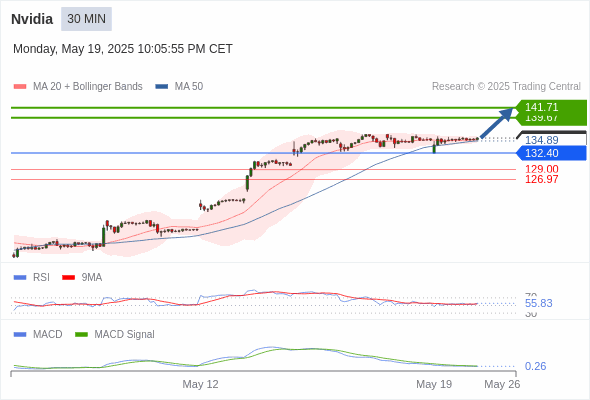Image resolution: width=590 pixels, height=400 pixels.
Task: Click the Research Trading Central copyright text
Action: (506, 87)
